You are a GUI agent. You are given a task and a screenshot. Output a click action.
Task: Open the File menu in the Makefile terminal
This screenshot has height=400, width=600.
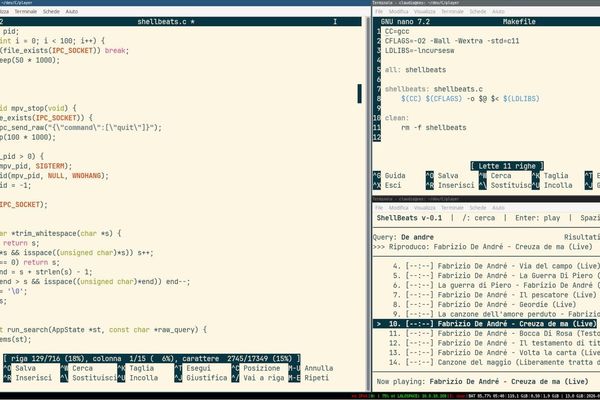pos(379,11)
